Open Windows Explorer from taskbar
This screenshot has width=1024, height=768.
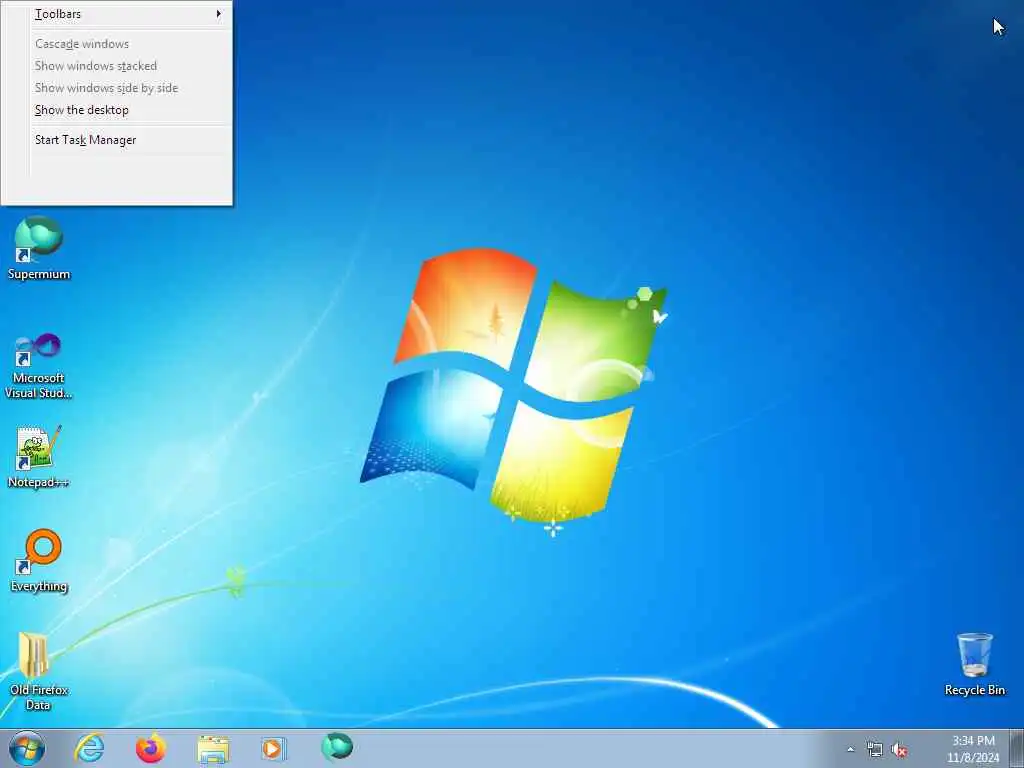pos(213,749)
